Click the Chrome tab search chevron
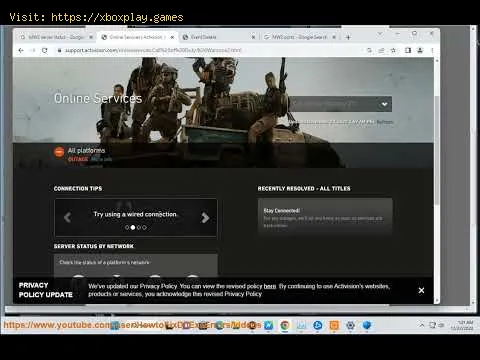Viewport: 480px width, 360px height. [380, 34]
